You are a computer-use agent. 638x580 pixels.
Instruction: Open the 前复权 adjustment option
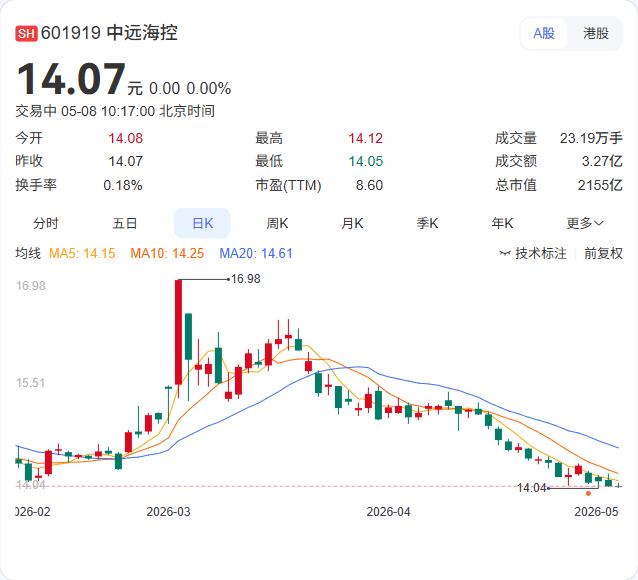(x=603, y=253)
